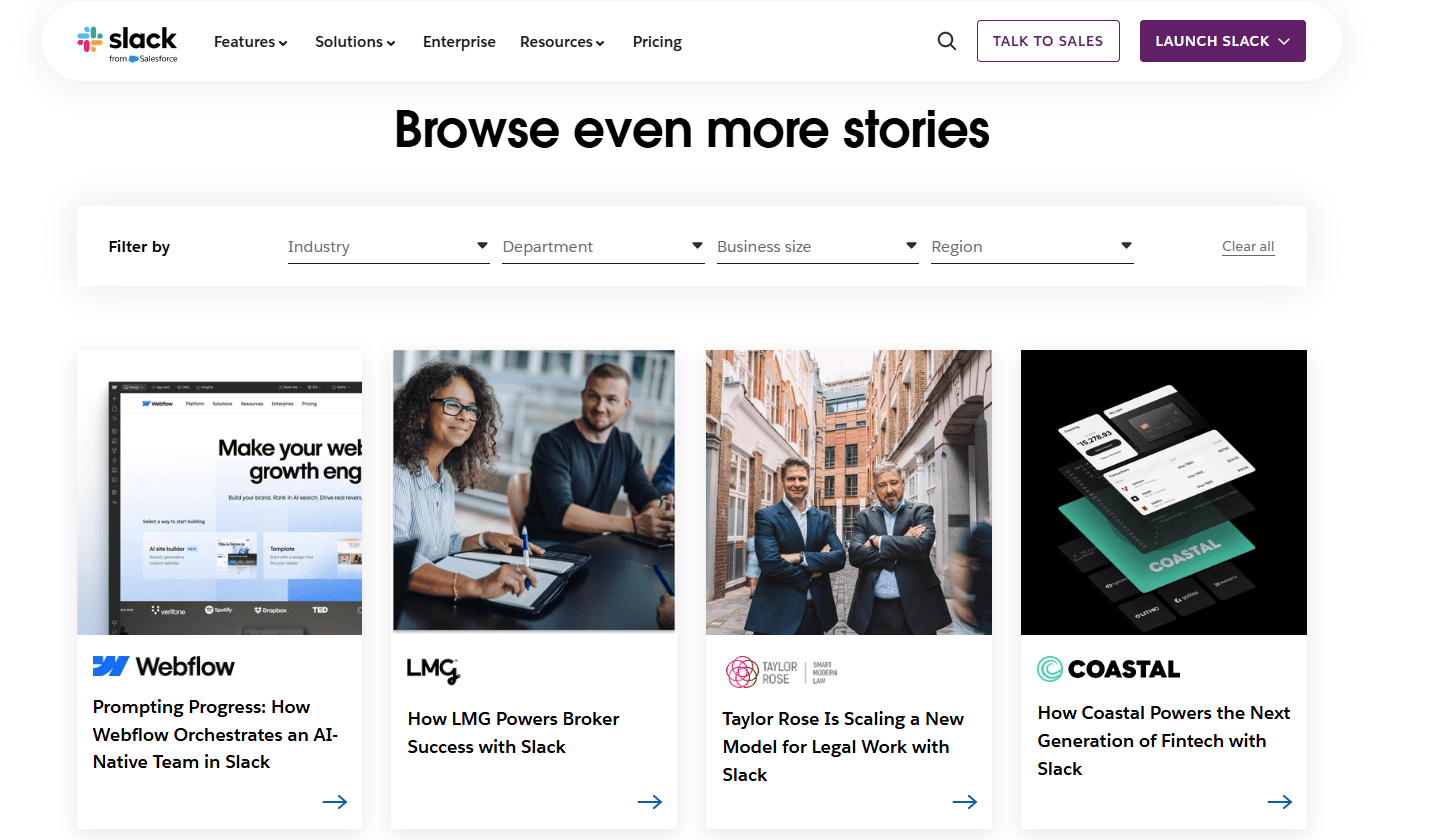The image size is (1433, 840).
Task: Expand the Solutions menu
Action: coord(355,42)
